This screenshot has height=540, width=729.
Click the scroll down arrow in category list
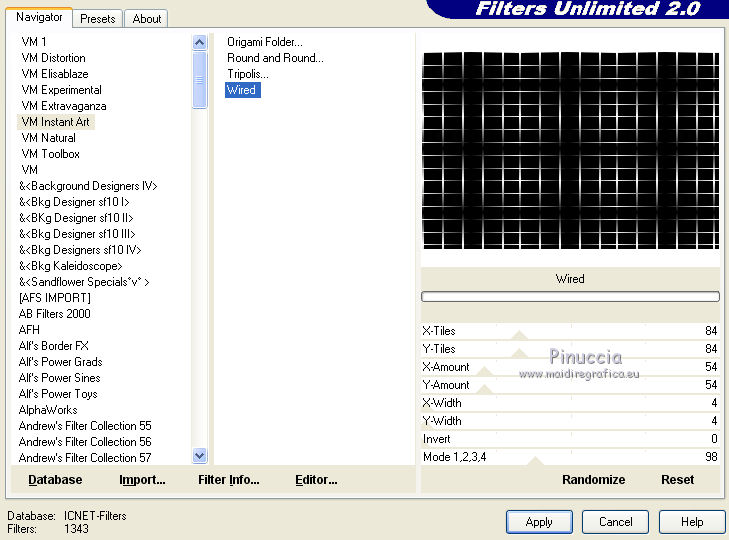(199, 455)
